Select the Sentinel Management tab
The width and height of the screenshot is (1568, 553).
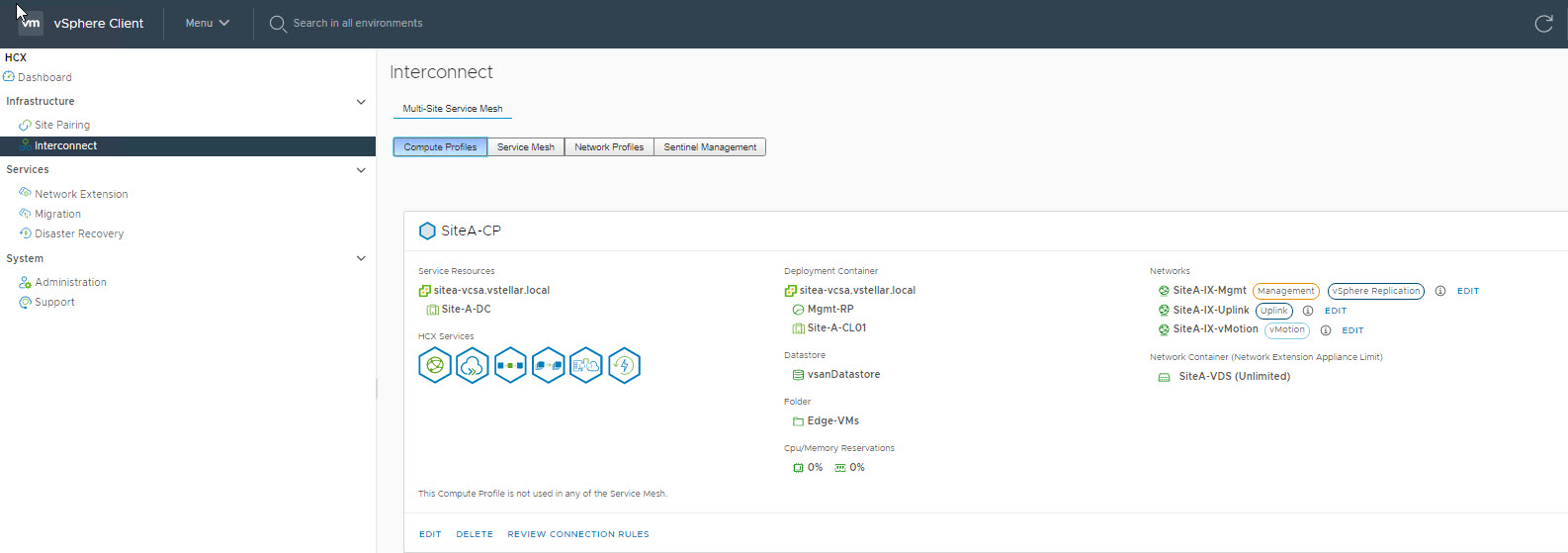(710, 147)
